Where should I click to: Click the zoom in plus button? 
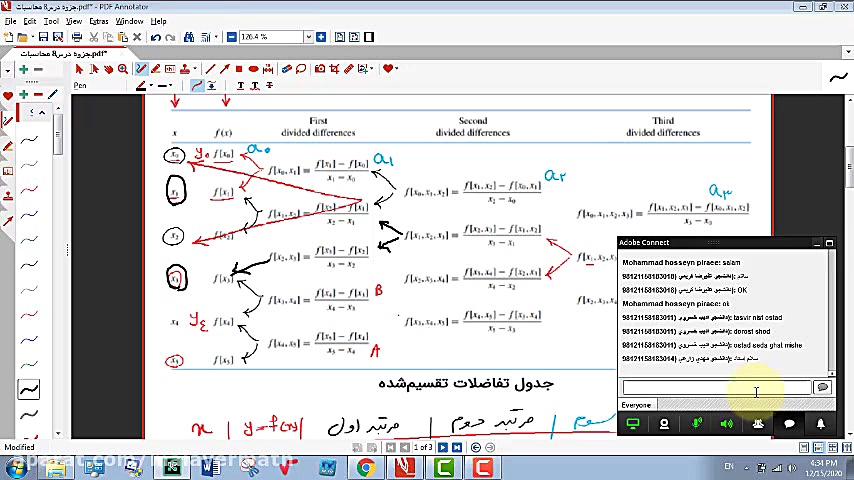click(321, 37)
